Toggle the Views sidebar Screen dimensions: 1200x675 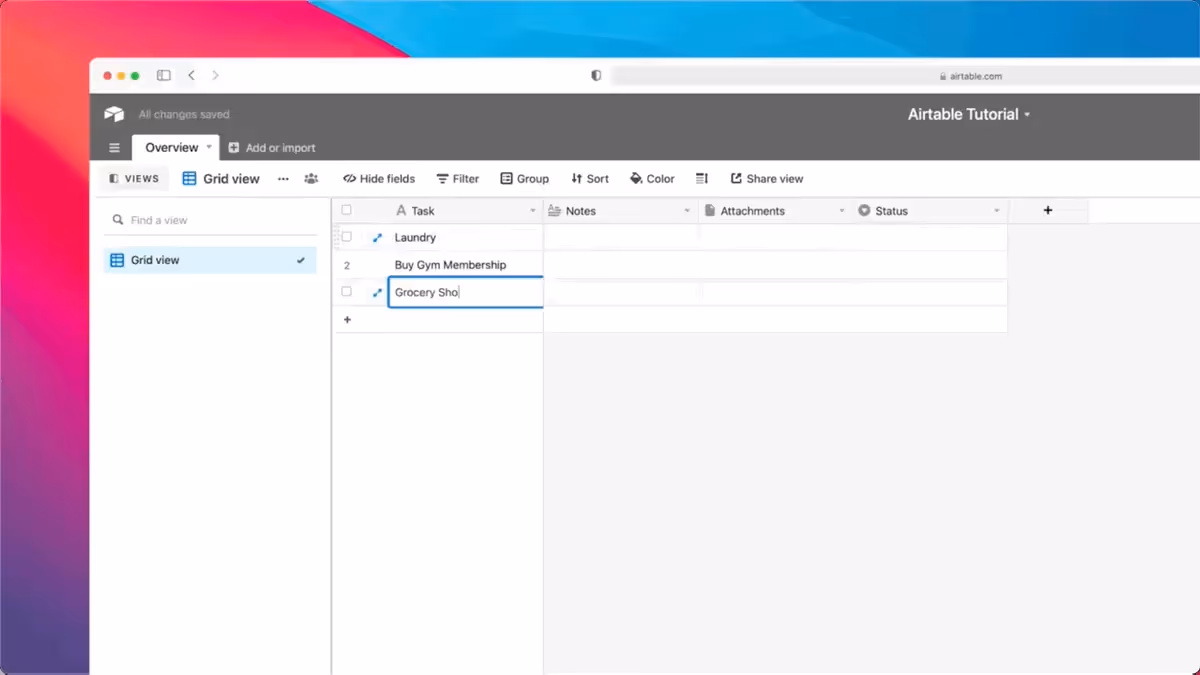click(x=133, y=178)
